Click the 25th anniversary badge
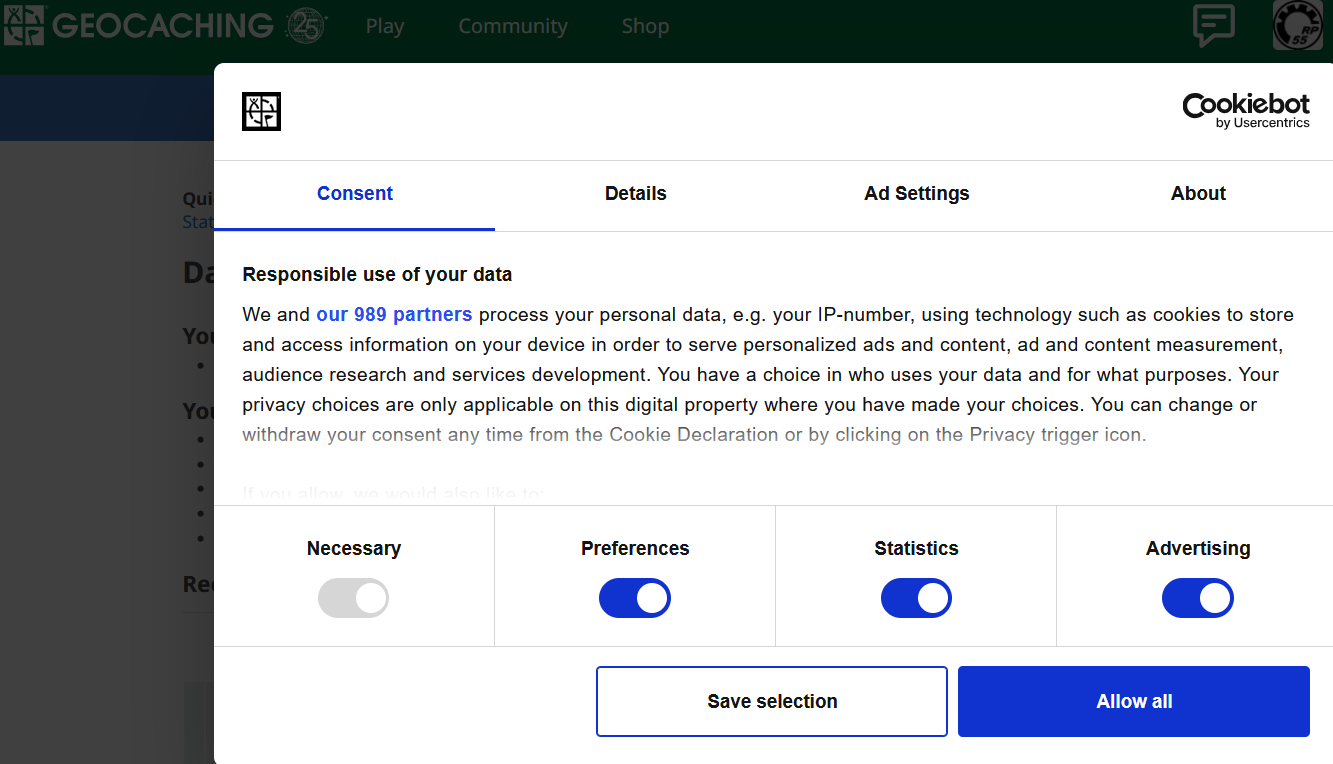Image resolution: width=1333 pixels, height=764 pixels. (x=306, y=26)
